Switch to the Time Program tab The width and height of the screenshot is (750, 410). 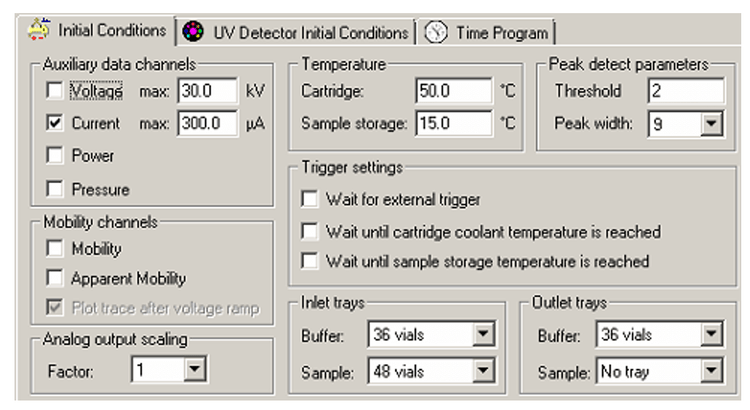[486, 33]
